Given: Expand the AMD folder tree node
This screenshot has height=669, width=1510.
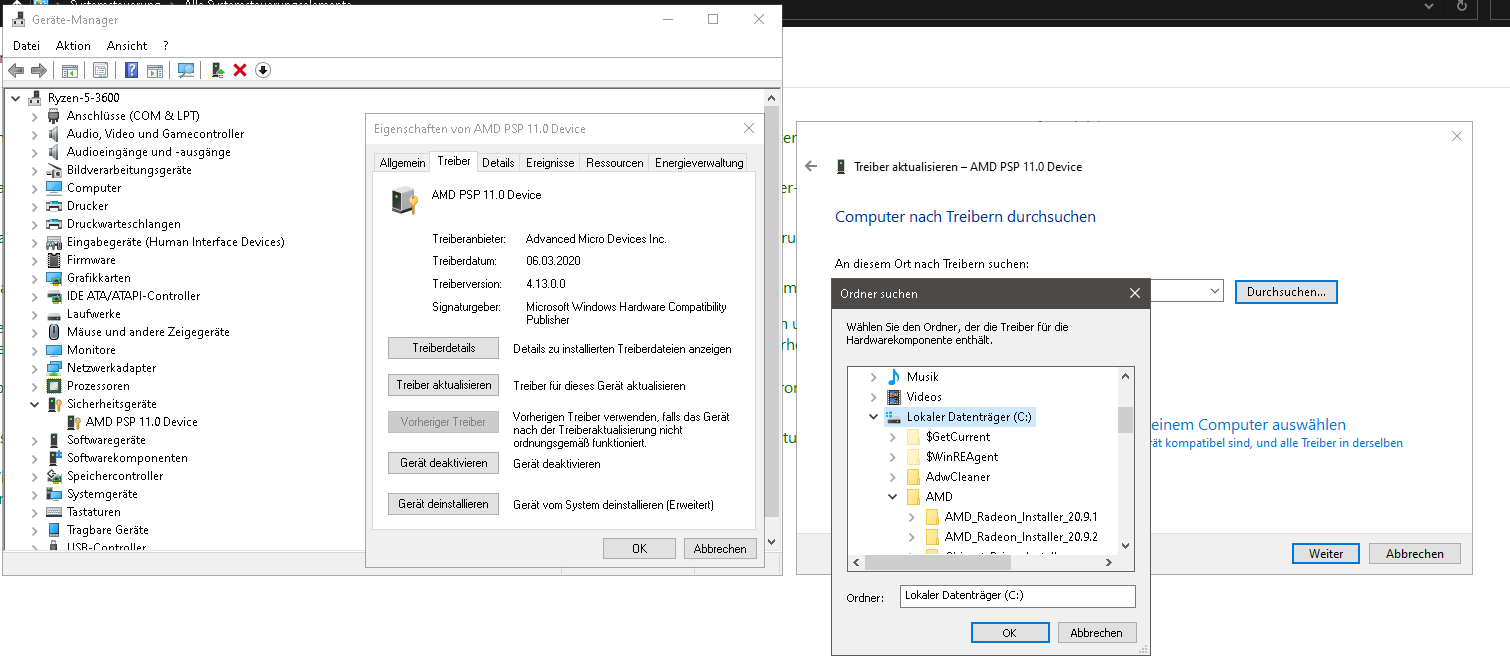Looking at the screenshot, I should [x=892, y=496].
